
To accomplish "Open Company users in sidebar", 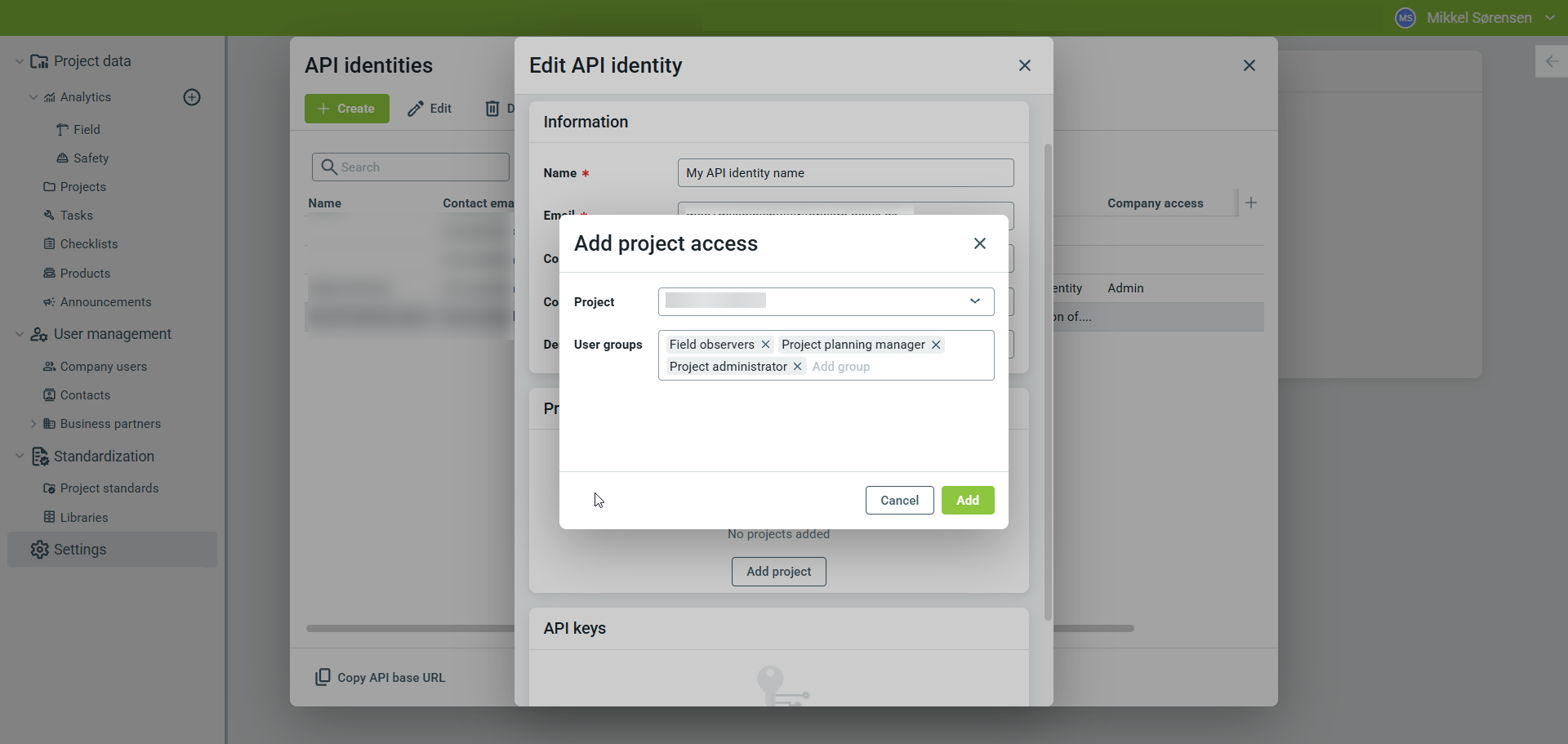I will 103,367.
